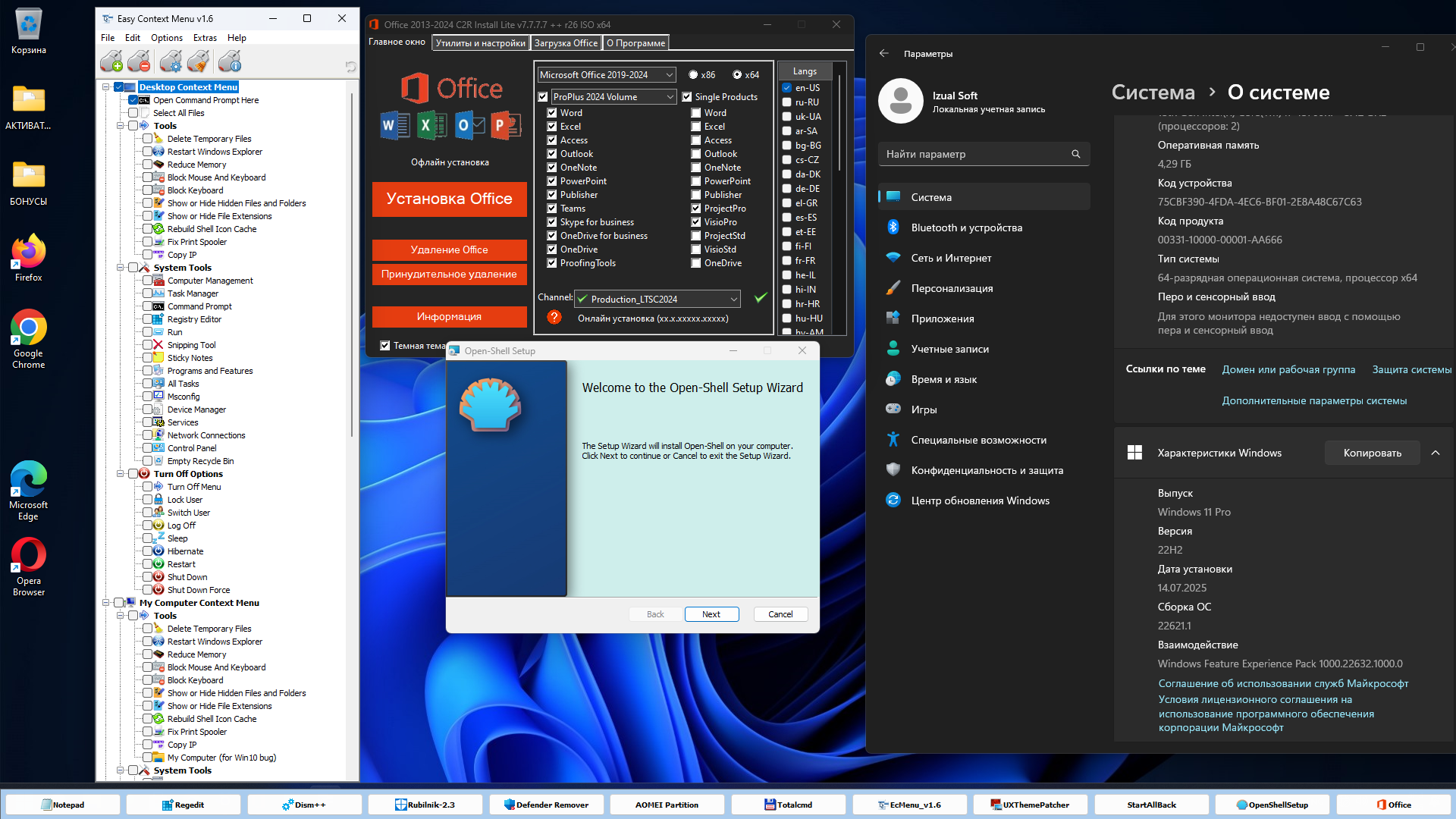This screenshot has height=819, width=1456.
Task: Click the search magnifier icon in Найти параметр
Action: pyautogui.click(x=1075, y=154)
